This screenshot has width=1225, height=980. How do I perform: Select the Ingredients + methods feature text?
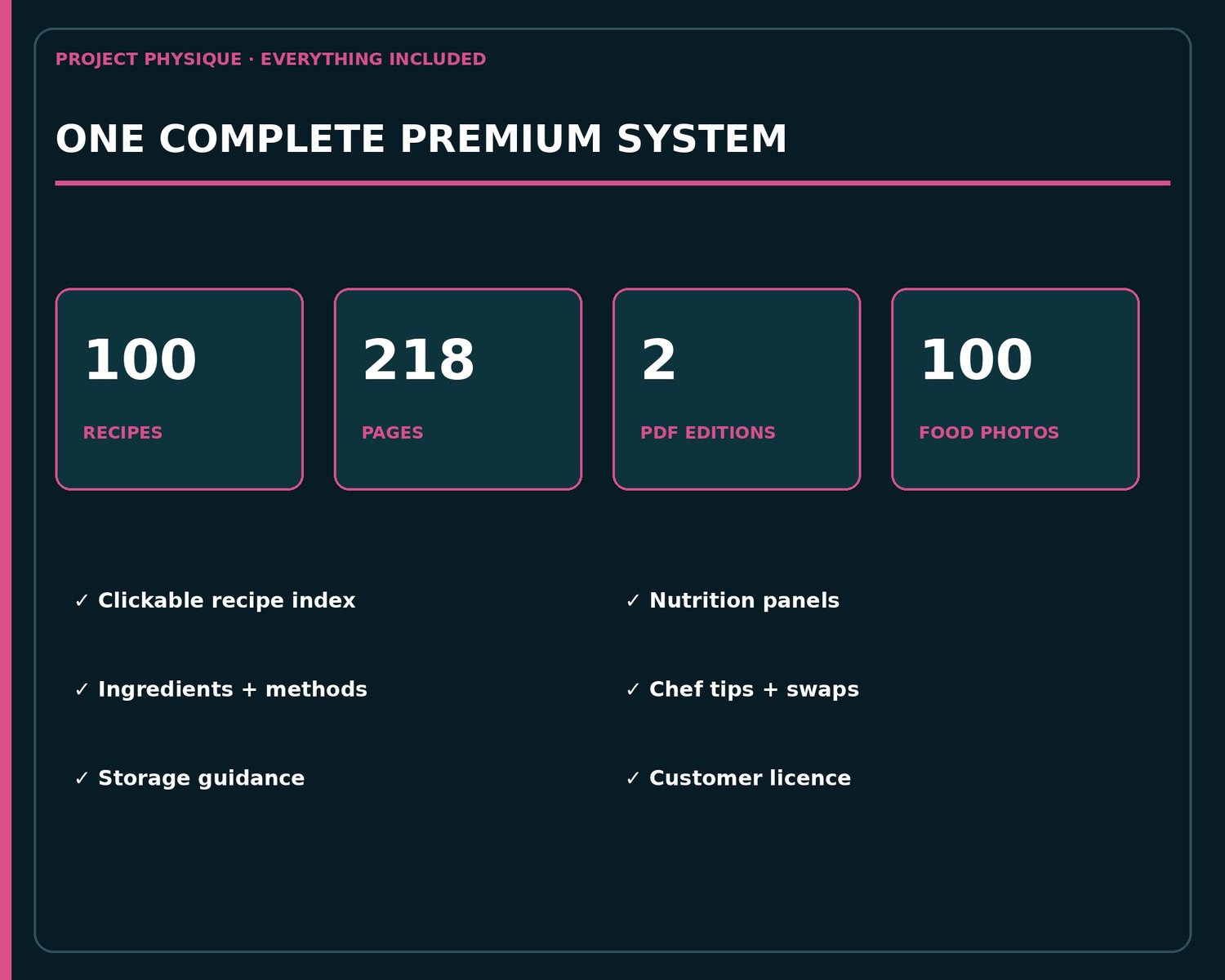233,690
